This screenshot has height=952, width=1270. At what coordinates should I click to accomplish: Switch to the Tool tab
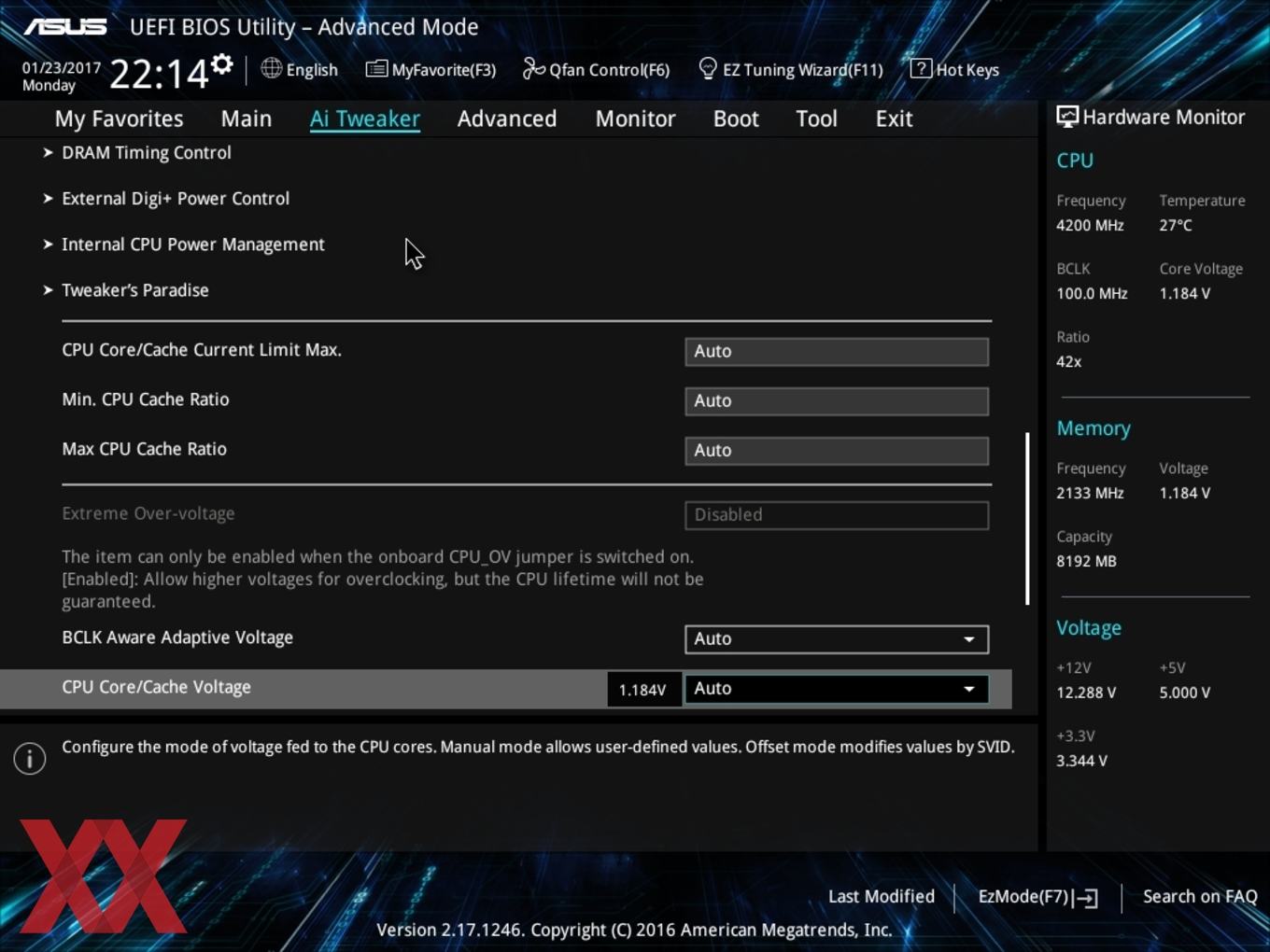816,119
